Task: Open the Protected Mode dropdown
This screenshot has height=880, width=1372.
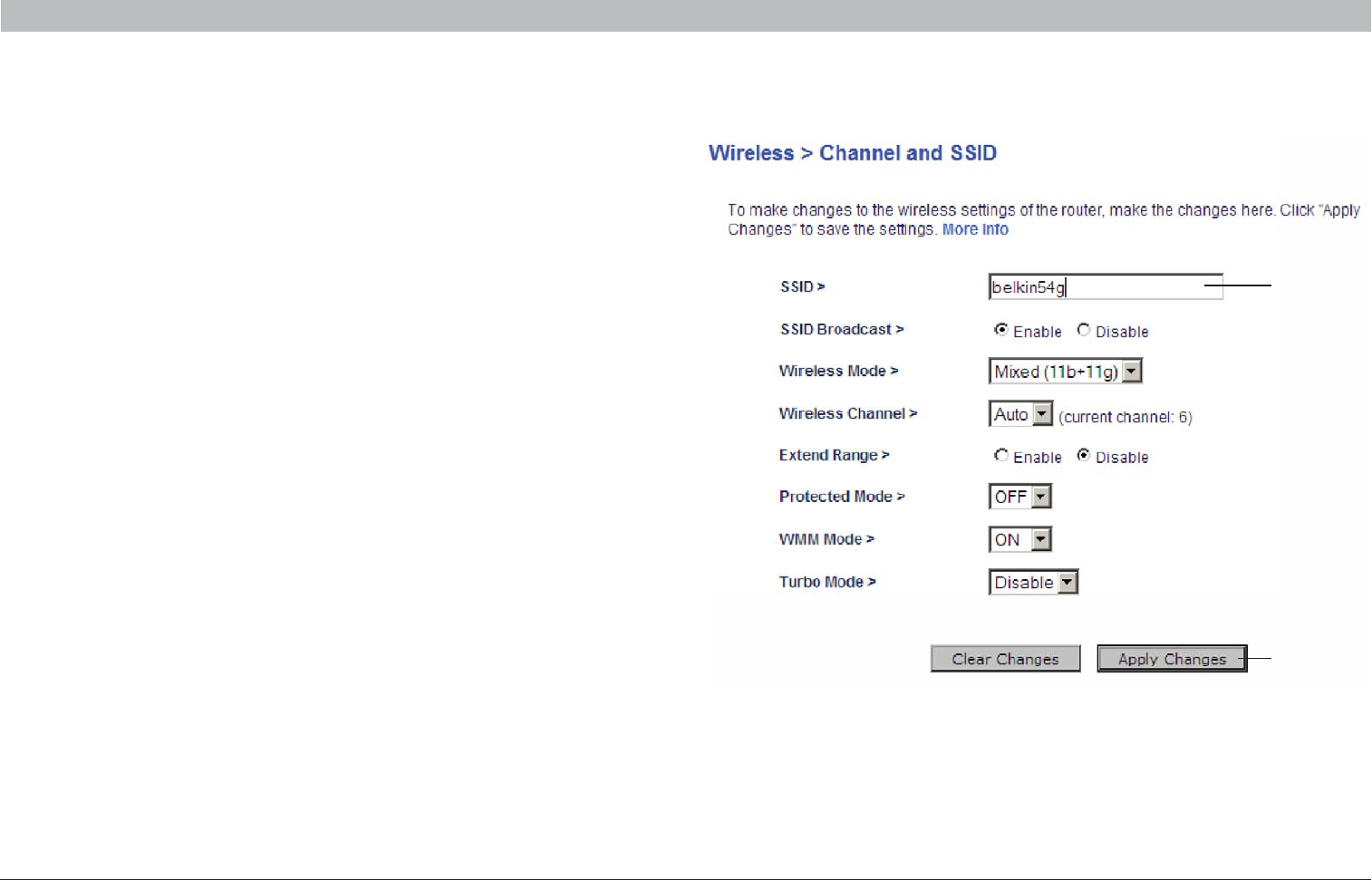Action: pyautogui.click(x=1019, y=497)
